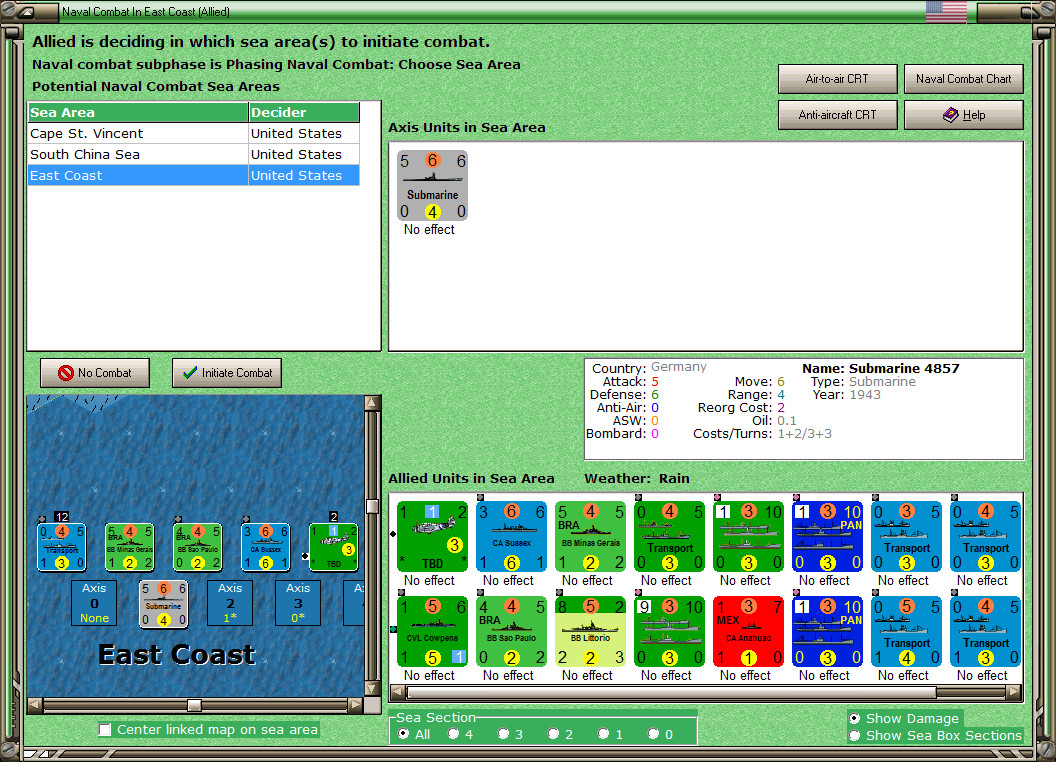Click the Submarine counter on the East Coast map
This screenshot has height=762, width=1056.
click(164, 604)
